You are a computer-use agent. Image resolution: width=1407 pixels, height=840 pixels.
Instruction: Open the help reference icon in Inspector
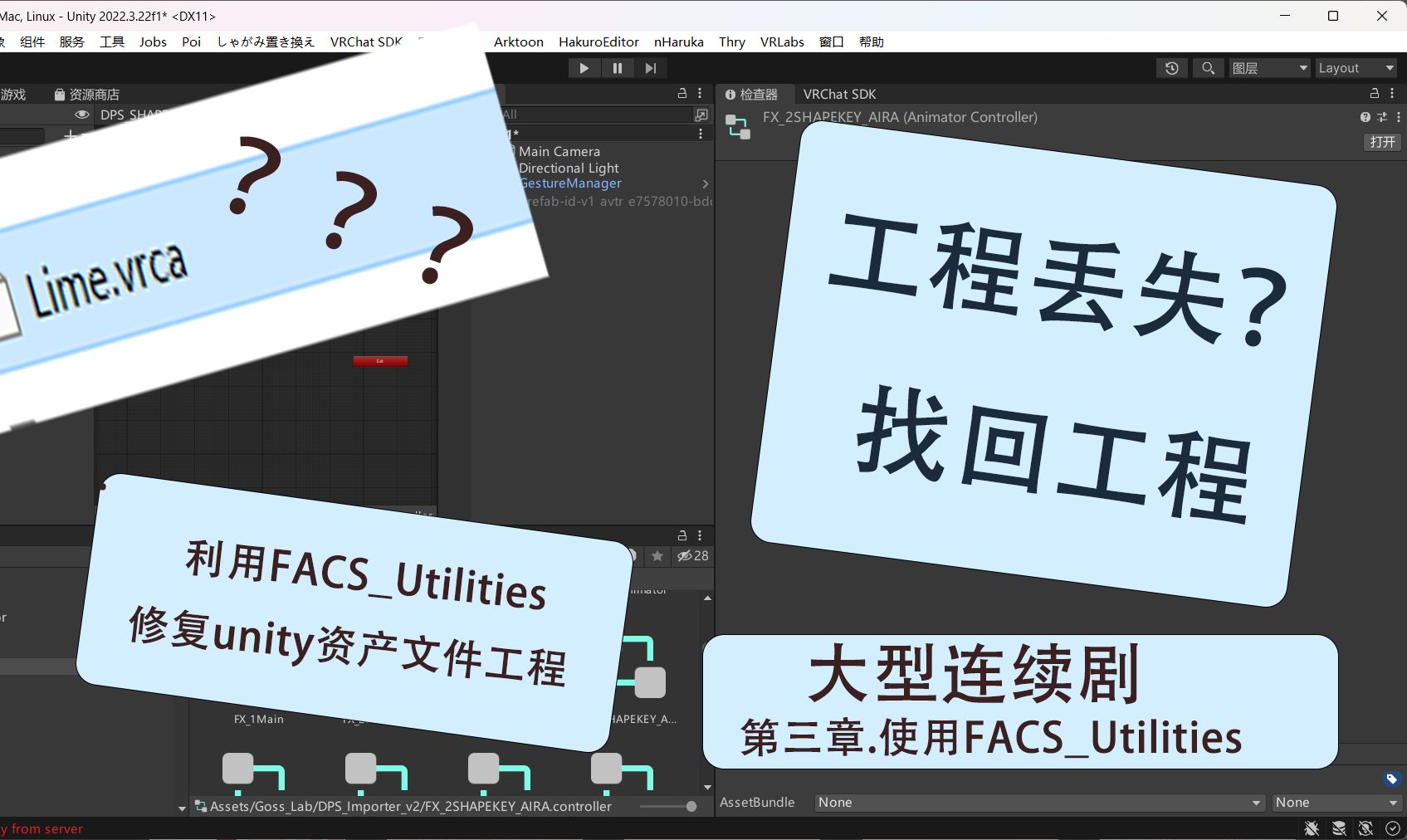(1365, 117)
